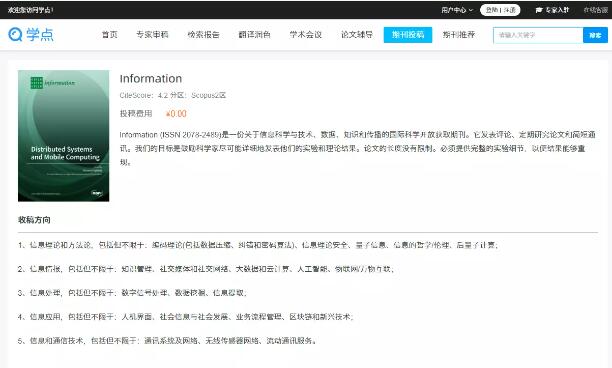Open 在线客服 in the top bar

tap(596, 10)
